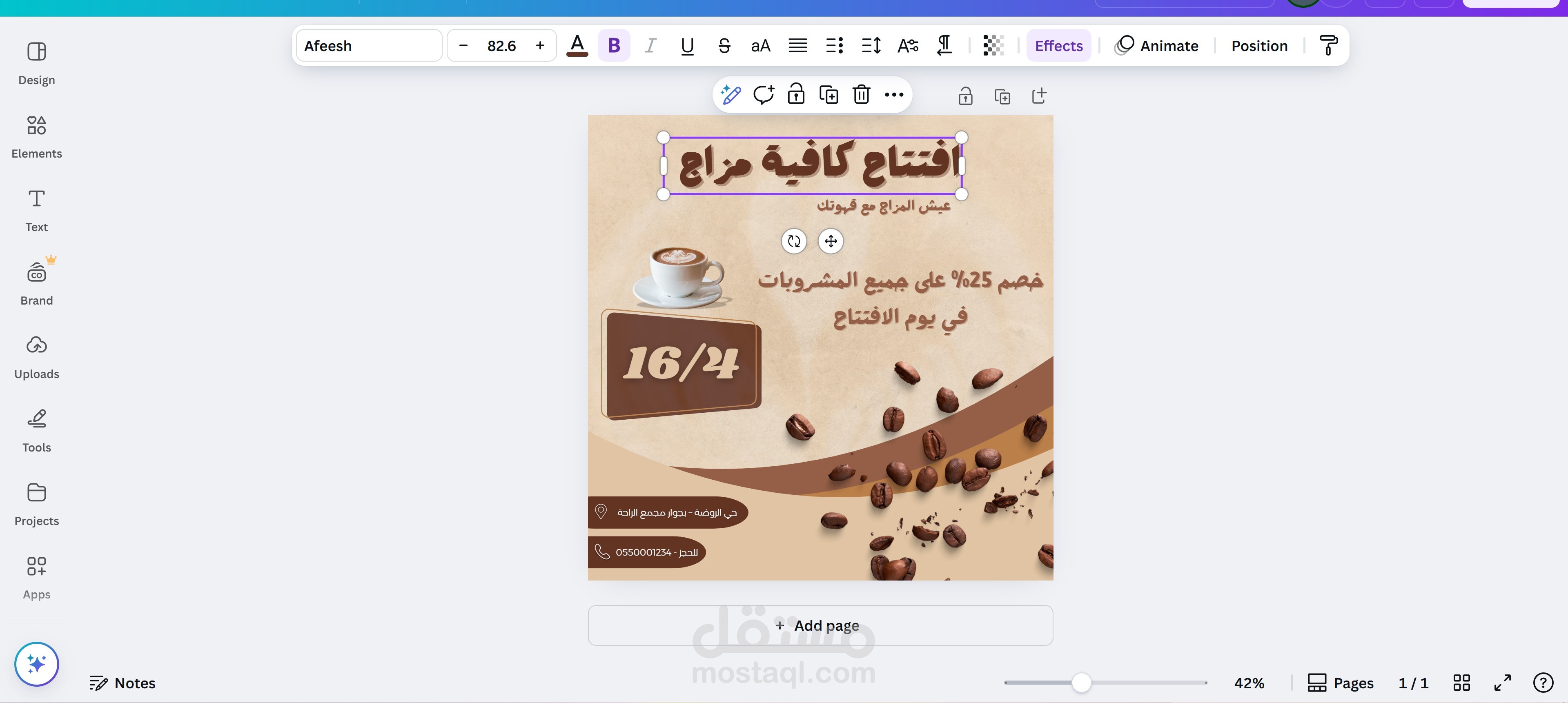Open more options ellipsis menu
The image size is (1568, 703).
pos(893,95)
